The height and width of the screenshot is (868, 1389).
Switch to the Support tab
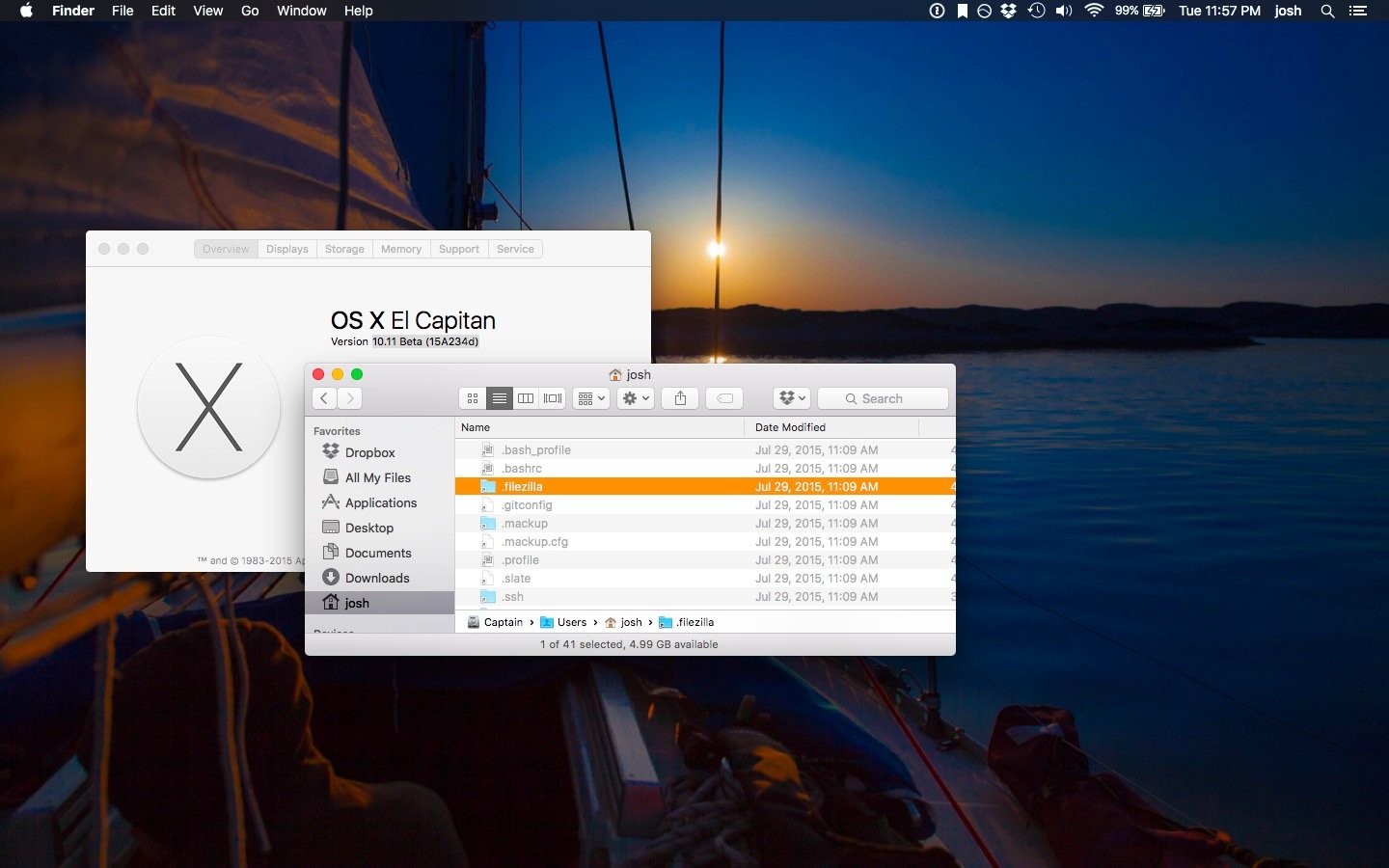459,249
